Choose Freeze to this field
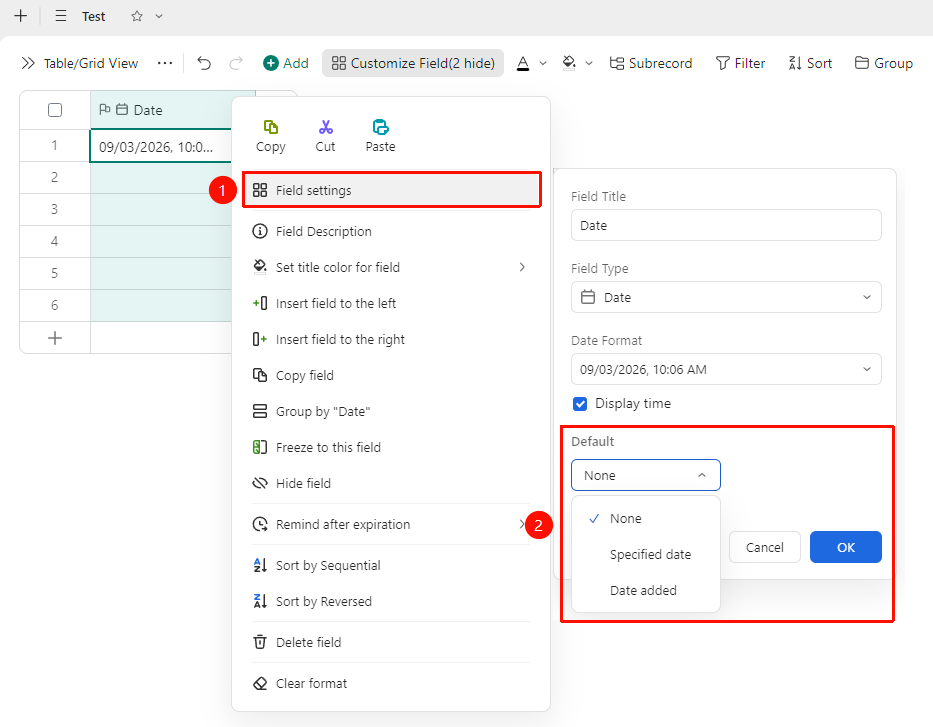The width and height of the screenshot is (933, 727). [x=392, y=447]
